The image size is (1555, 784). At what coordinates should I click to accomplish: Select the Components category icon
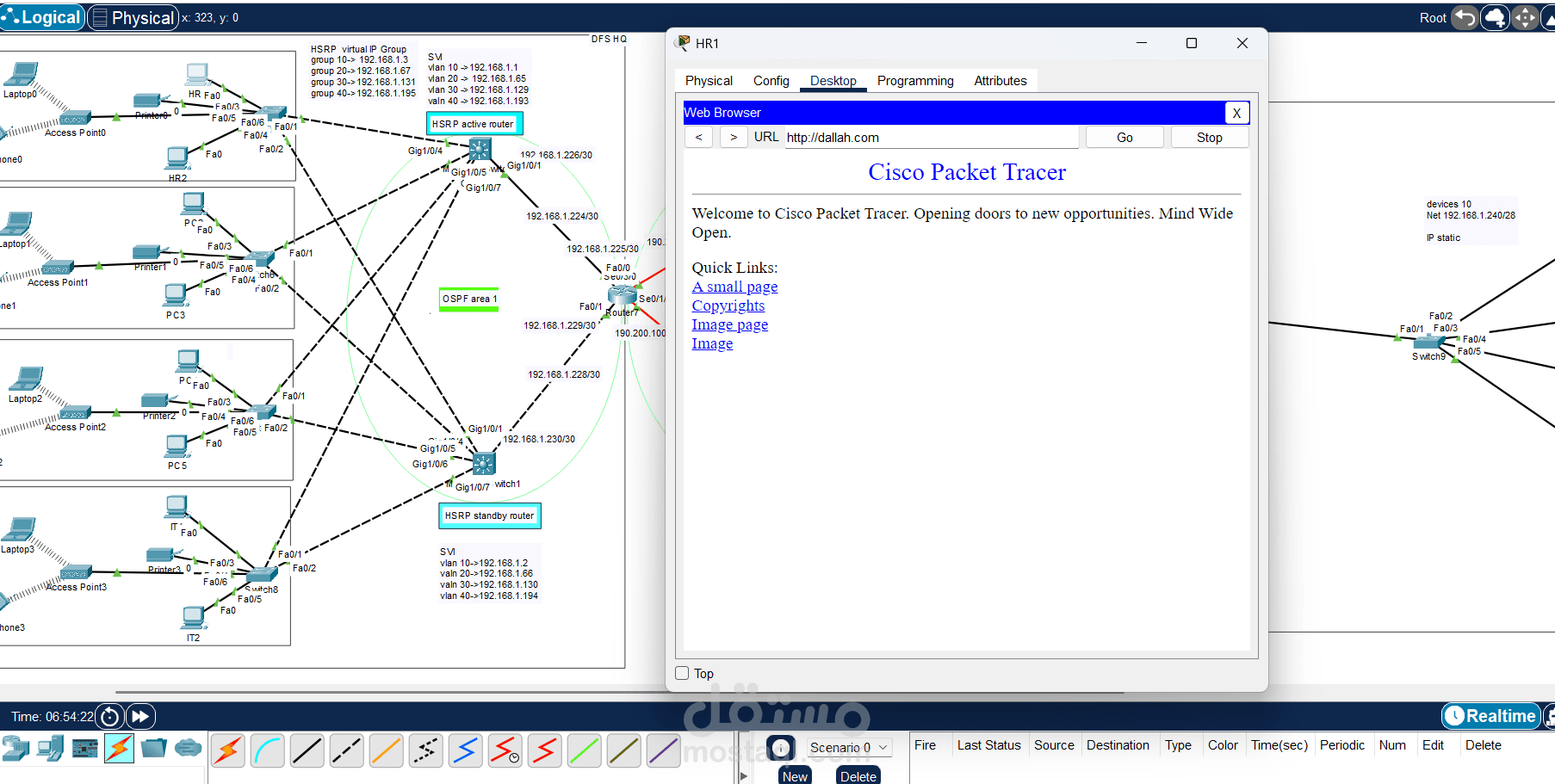(84, 749)
